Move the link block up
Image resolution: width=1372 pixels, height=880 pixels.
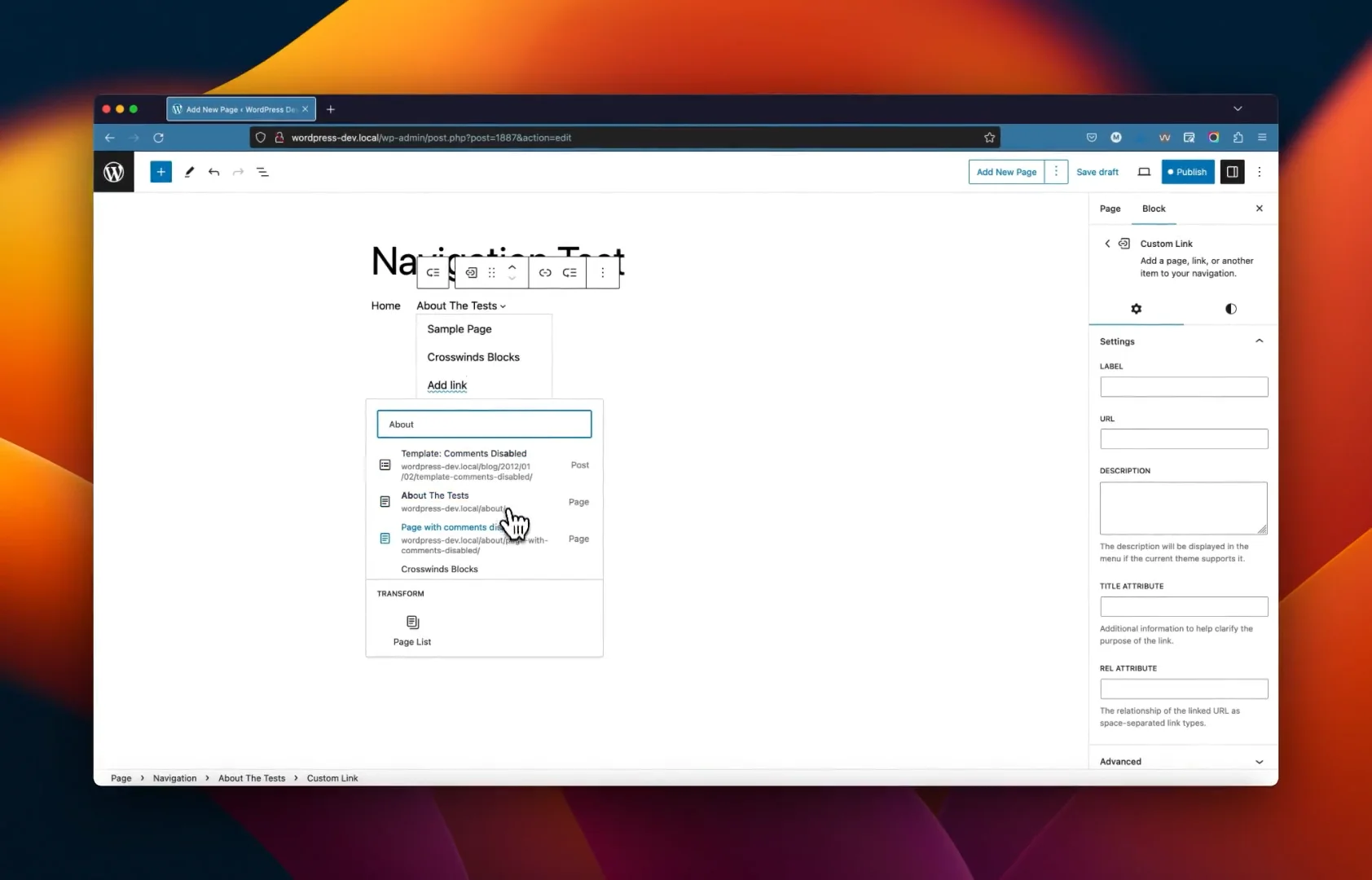tap(512, 266)
